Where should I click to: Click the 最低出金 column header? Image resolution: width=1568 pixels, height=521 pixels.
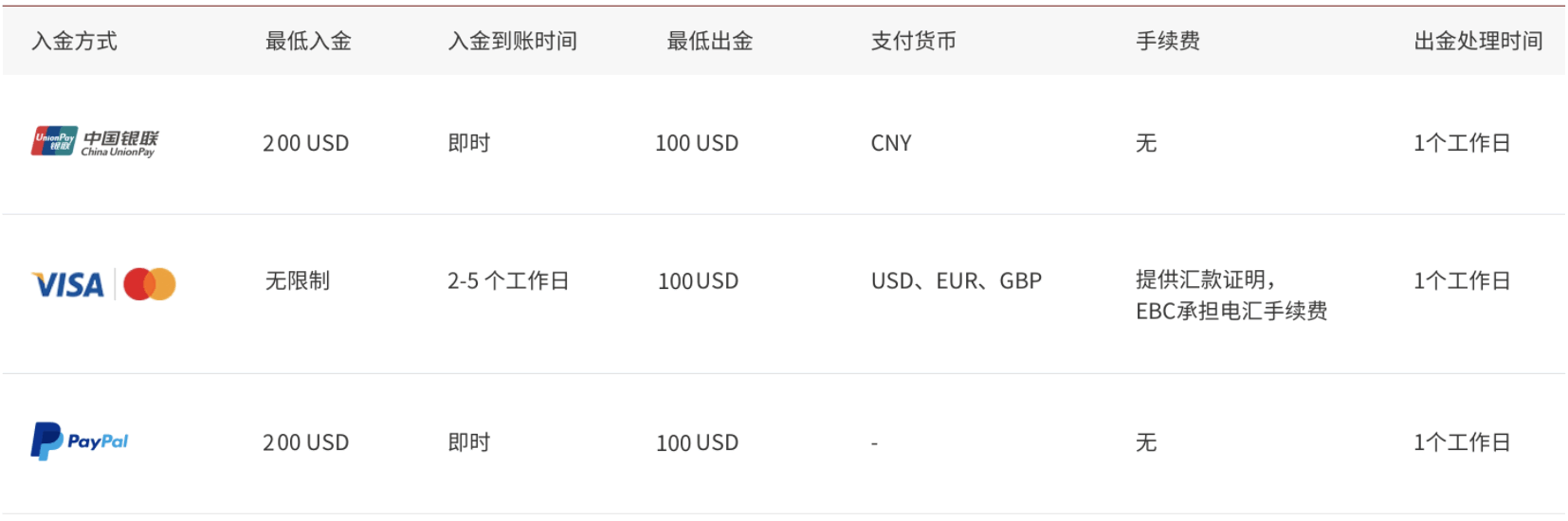coord(710,41)
